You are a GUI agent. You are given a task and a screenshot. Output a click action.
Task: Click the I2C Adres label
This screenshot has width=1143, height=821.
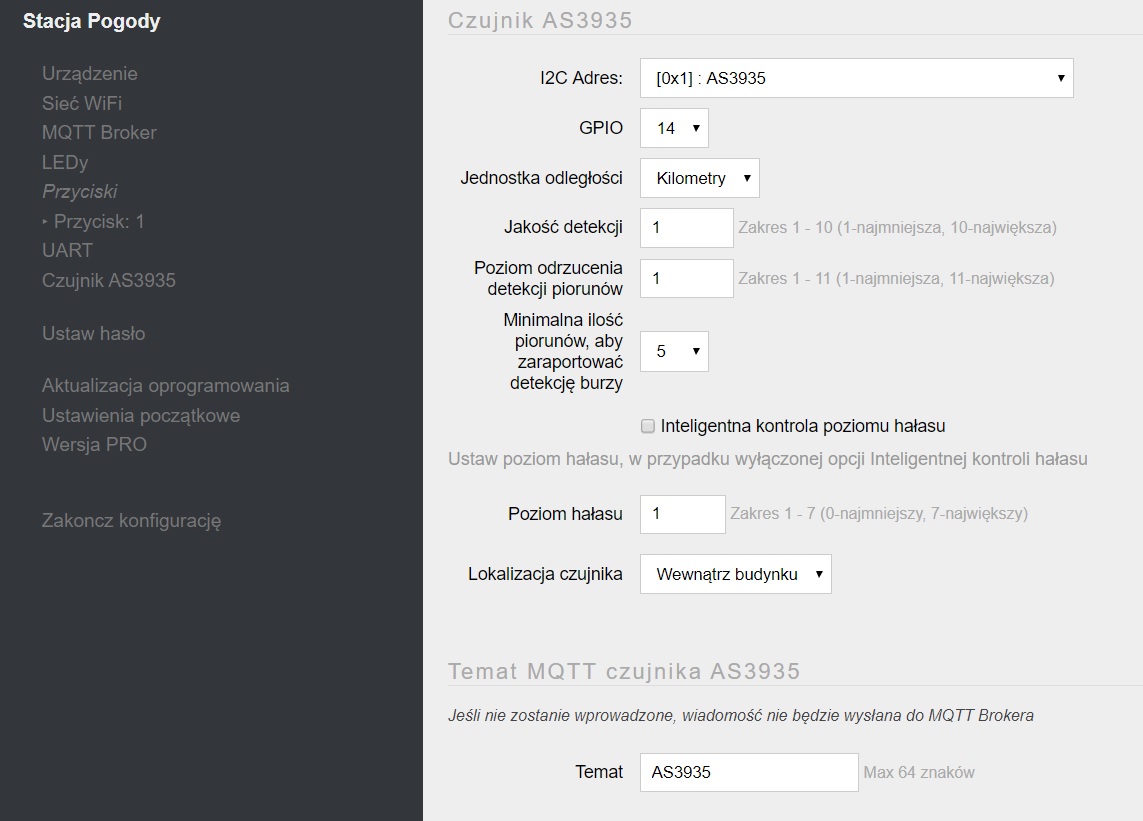coord(582,78)
